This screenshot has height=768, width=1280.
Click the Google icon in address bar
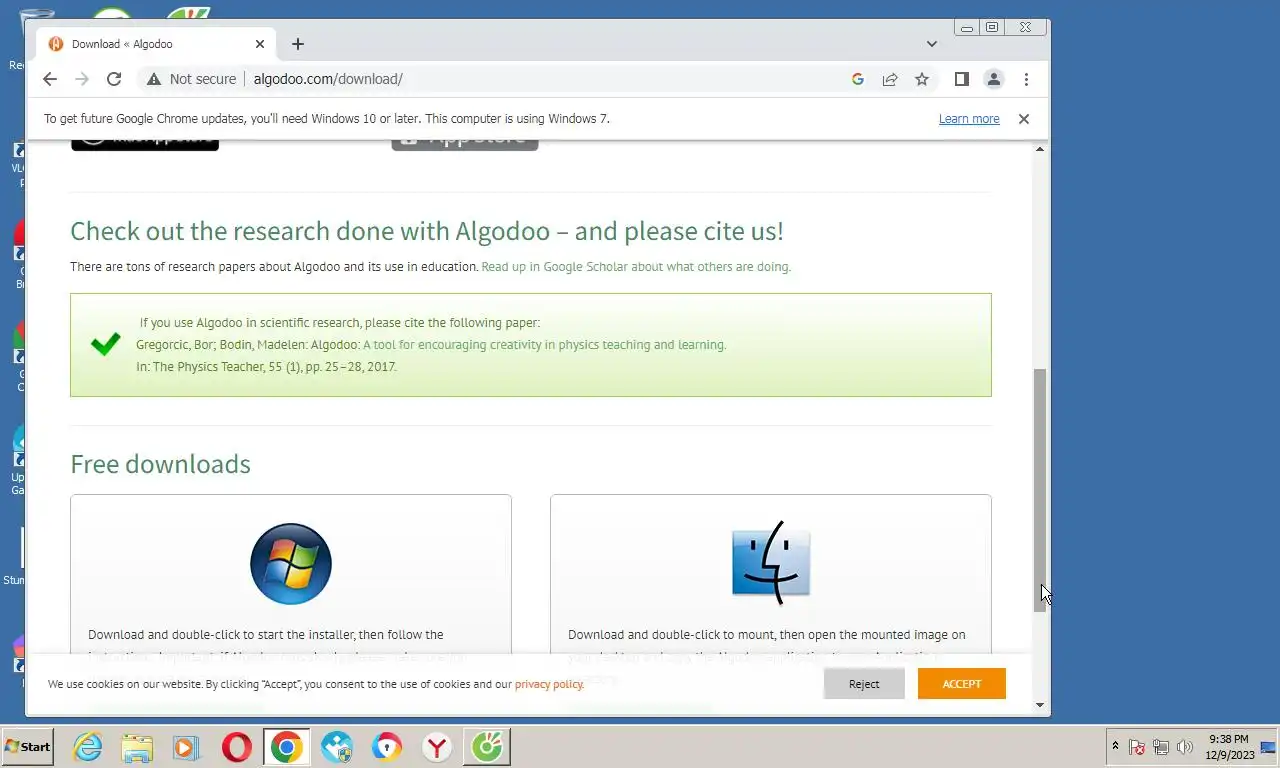point(858,79)
